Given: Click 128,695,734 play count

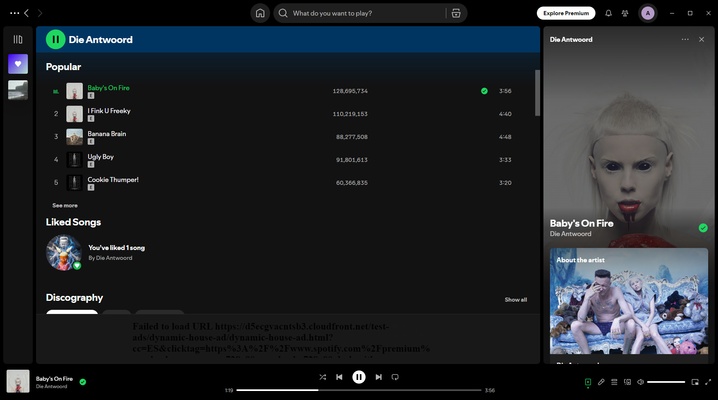Looking at the screenshot, I should tap(350, 91).
